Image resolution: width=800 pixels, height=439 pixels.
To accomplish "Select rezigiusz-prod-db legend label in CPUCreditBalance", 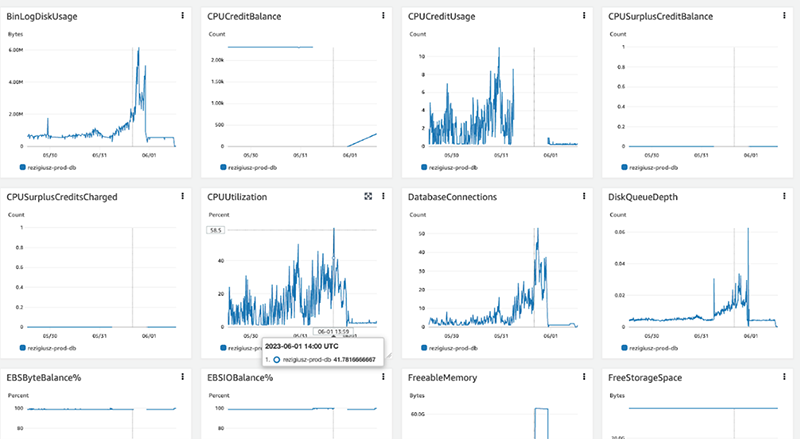I will tap(252, 167).
